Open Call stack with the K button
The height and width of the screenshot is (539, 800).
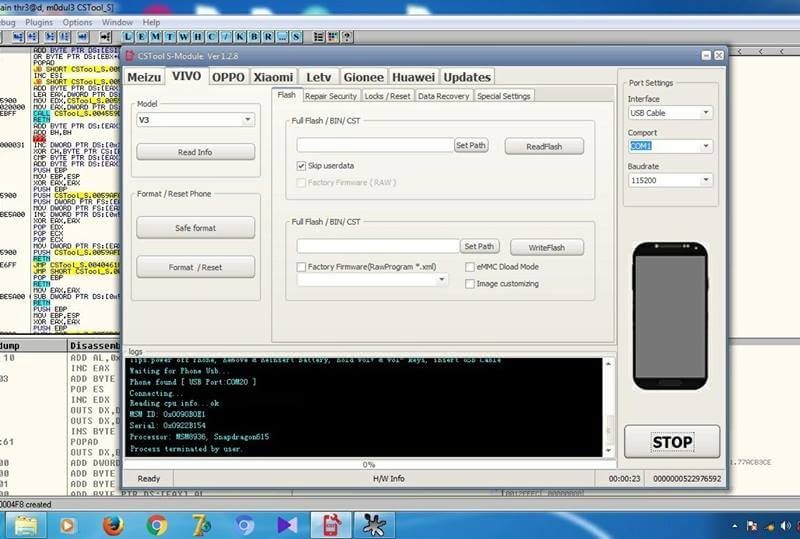(239, 37)
